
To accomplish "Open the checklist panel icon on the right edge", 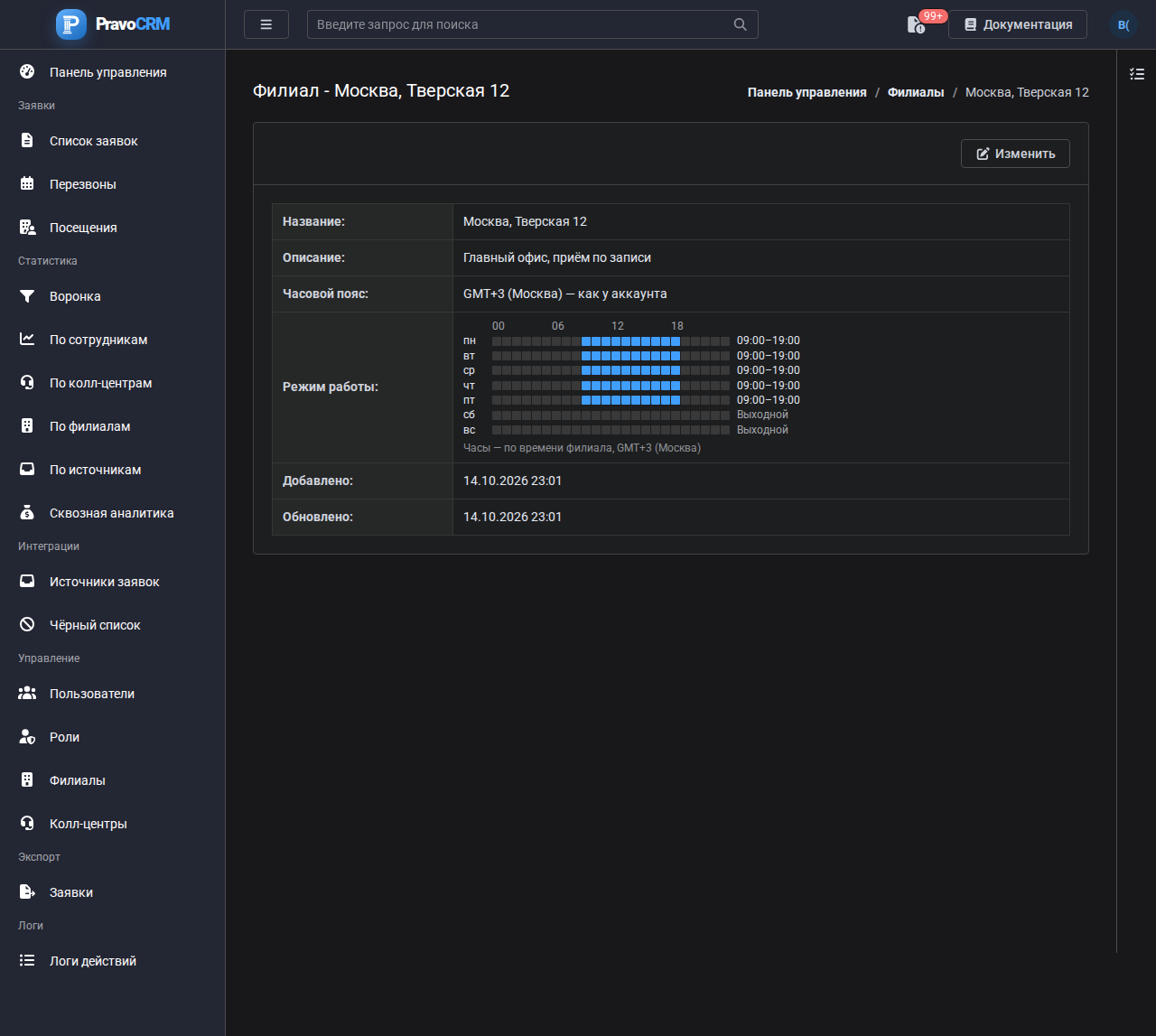I will [x=1137, y=74].
